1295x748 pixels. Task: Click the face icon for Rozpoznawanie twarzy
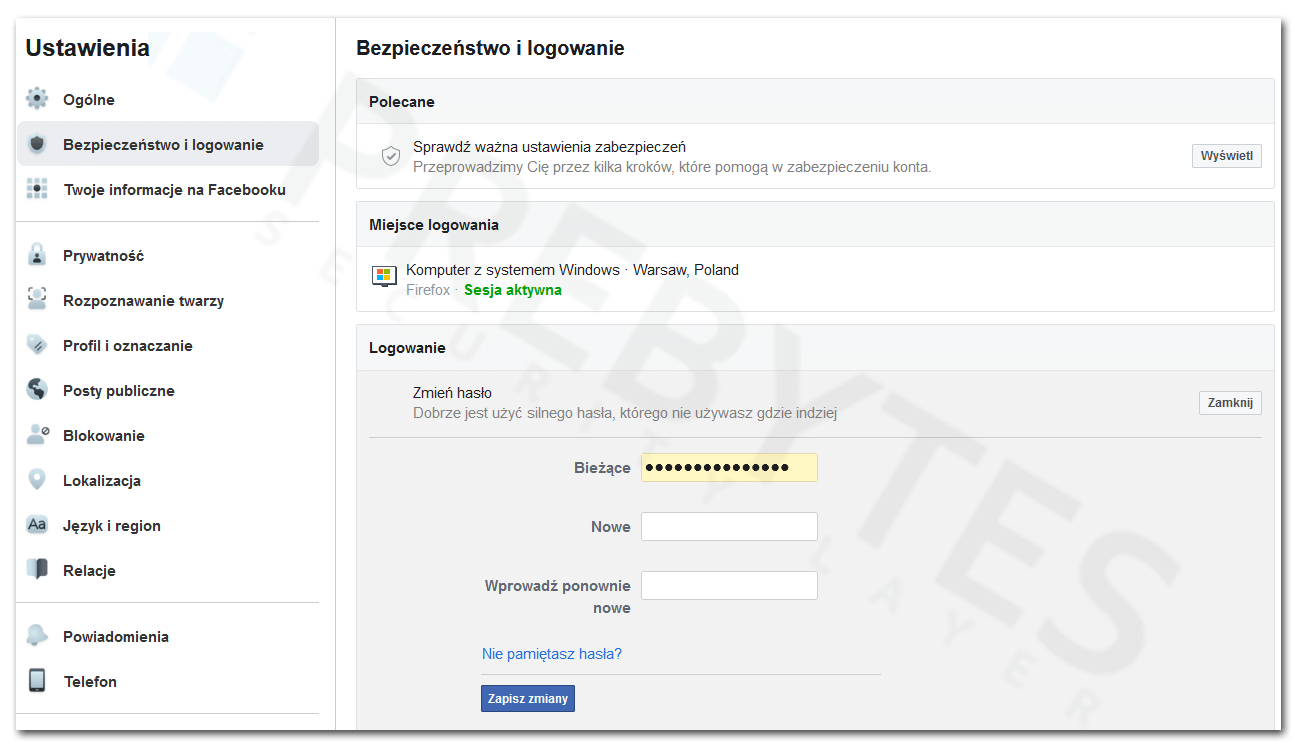tap(37, 300)
